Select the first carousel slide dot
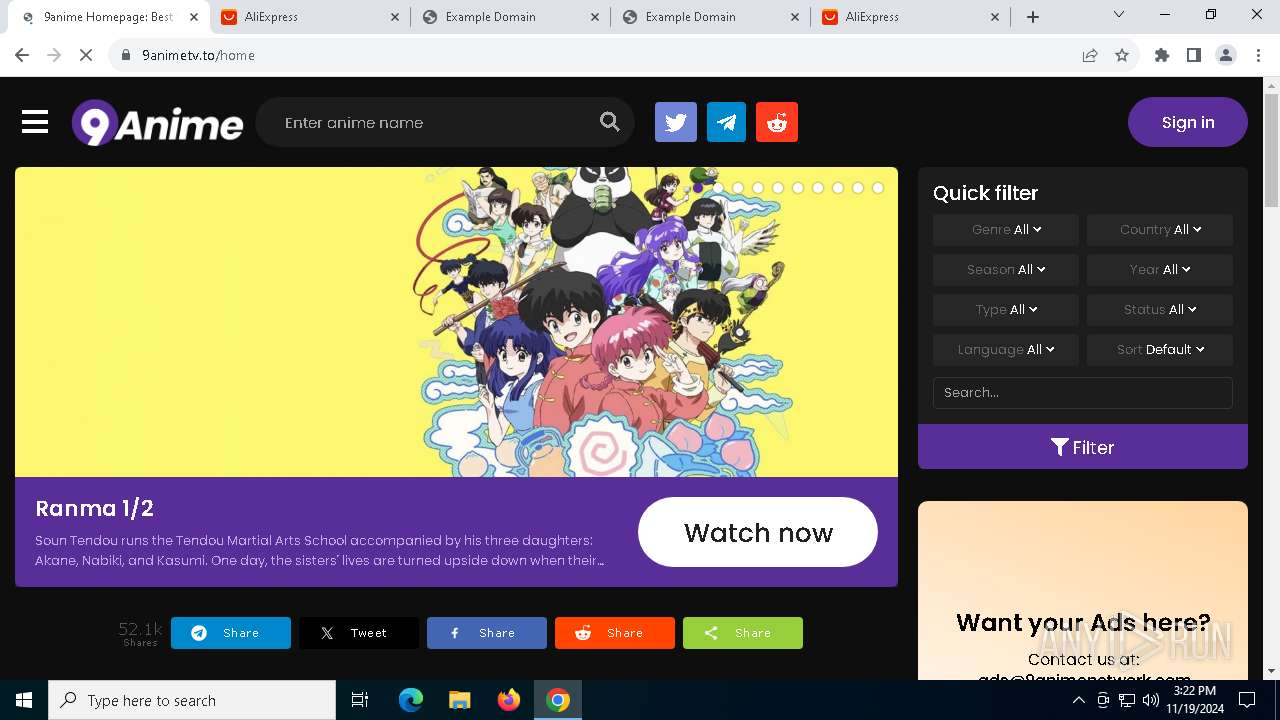Image resolution: width=1280 pixels, height=720 pixels. pos(698,188)
